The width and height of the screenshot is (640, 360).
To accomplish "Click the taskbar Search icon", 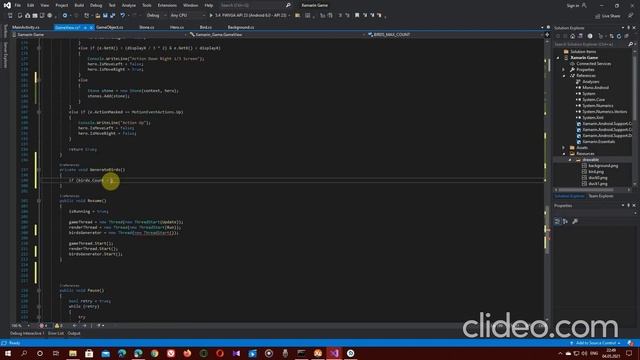I will (x=24, y=353).
